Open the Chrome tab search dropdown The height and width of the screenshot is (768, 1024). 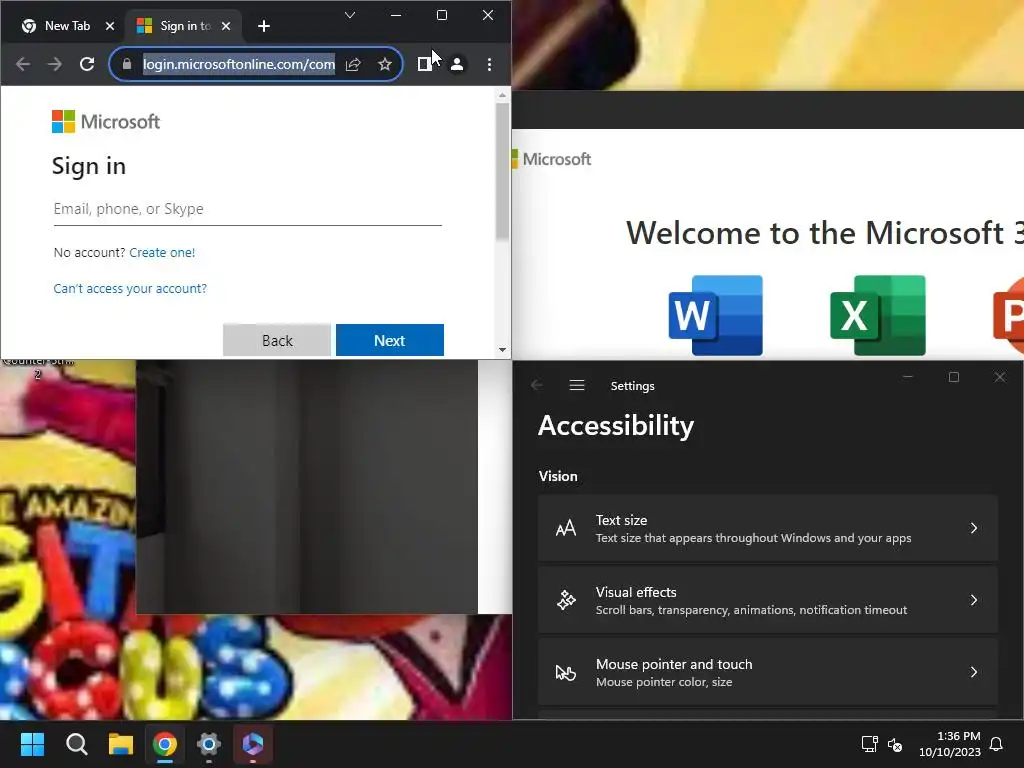click(350, 15)
